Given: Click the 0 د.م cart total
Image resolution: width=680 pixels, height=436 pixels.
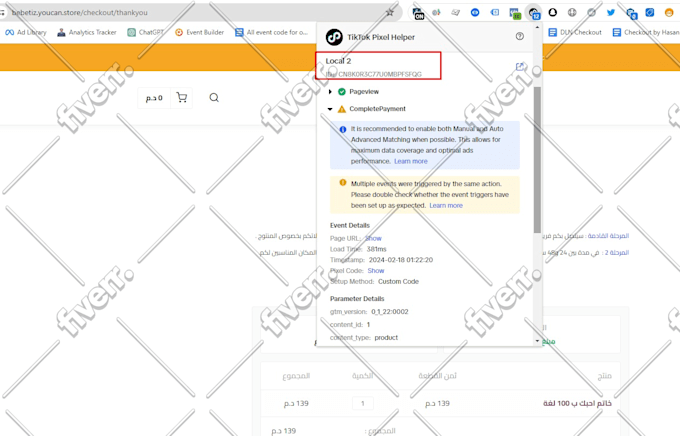Looking at the screenshot, I should click(154, 98).
